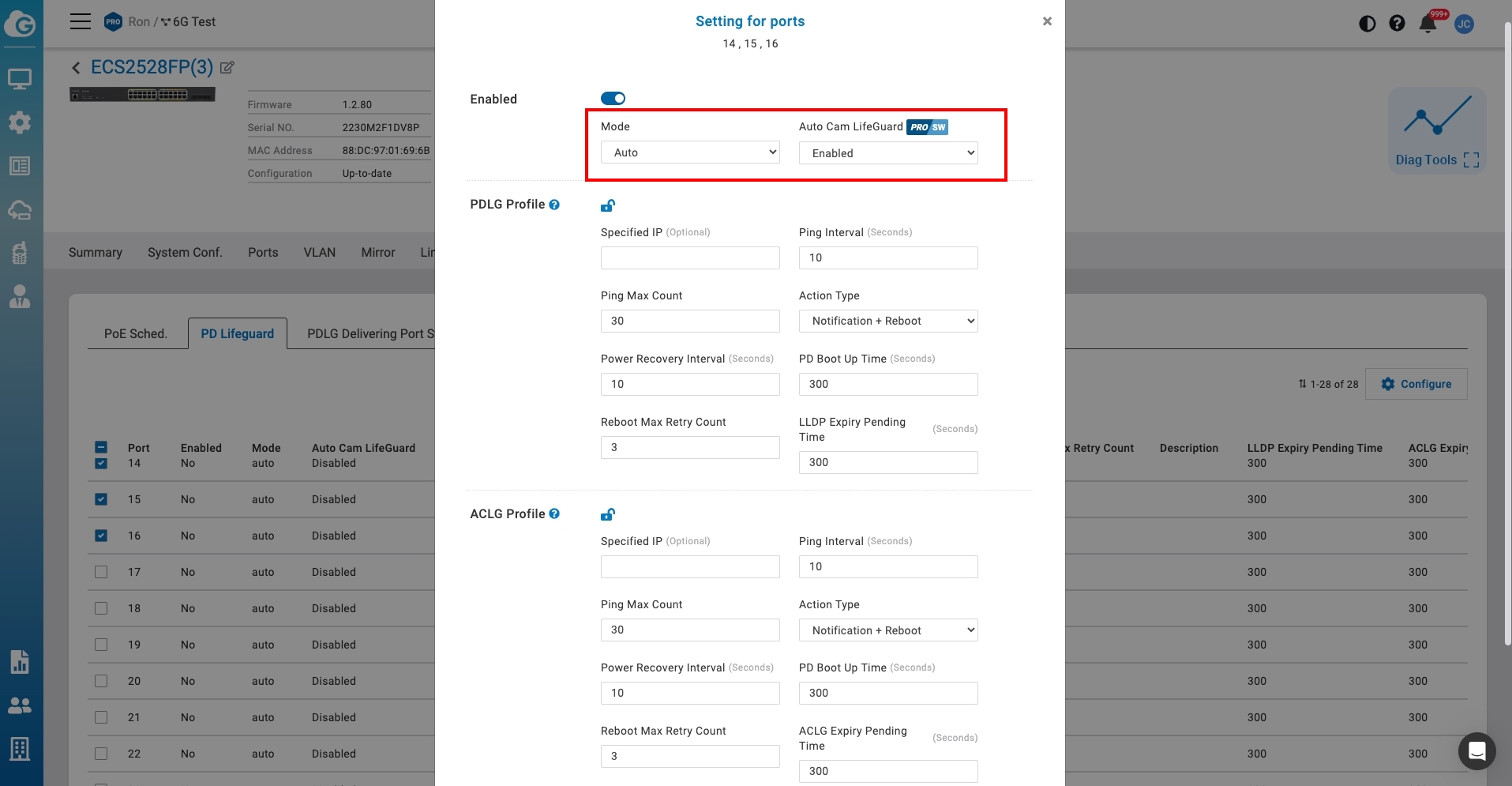Image resolution: width=1512 pixels, height=786 pixels.
Task: Open Diag Tools panel
Action: (x=1437, y=131)
